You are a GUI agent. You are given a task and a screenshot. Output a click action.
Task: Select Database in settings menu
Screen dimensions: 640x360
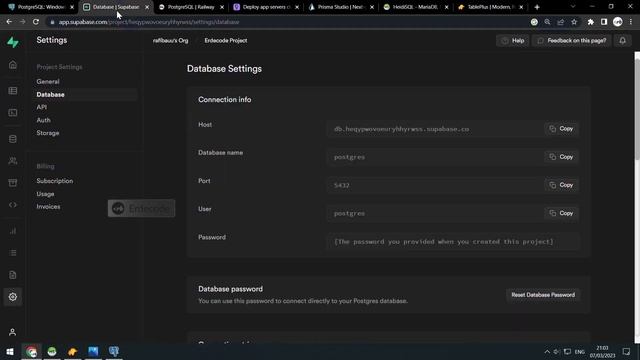point(50,95)
